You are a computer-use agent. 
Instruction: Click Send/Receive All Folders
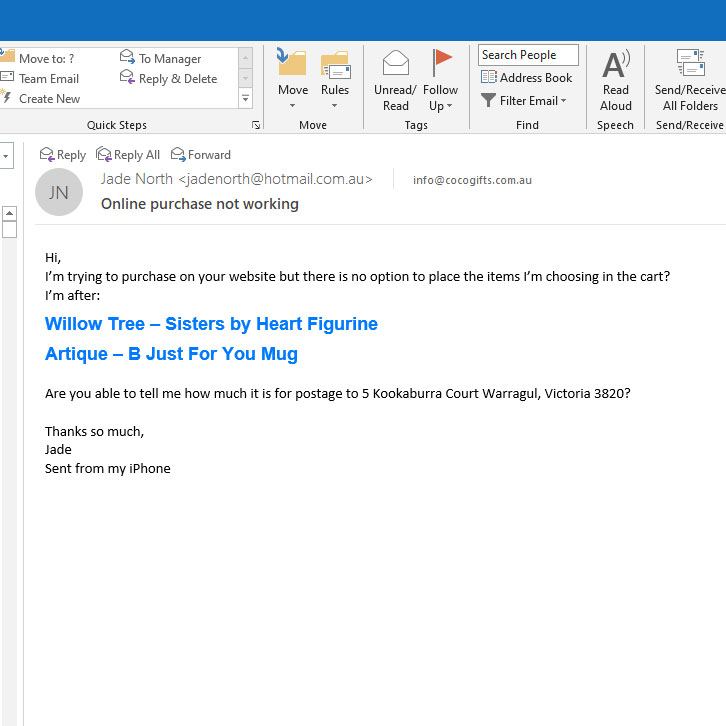(689, 81)
